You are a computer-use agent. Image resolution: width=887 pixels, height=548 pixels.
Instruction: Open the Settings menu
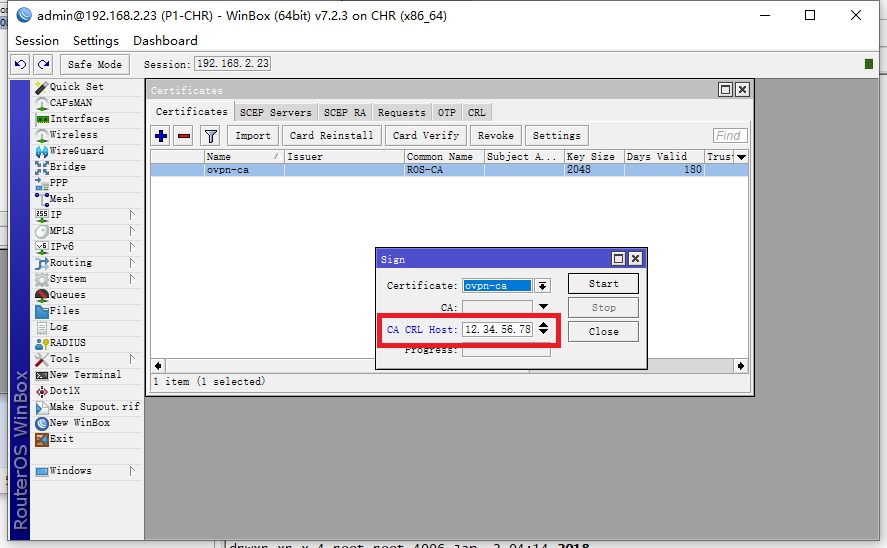click(x=95, y=41)
